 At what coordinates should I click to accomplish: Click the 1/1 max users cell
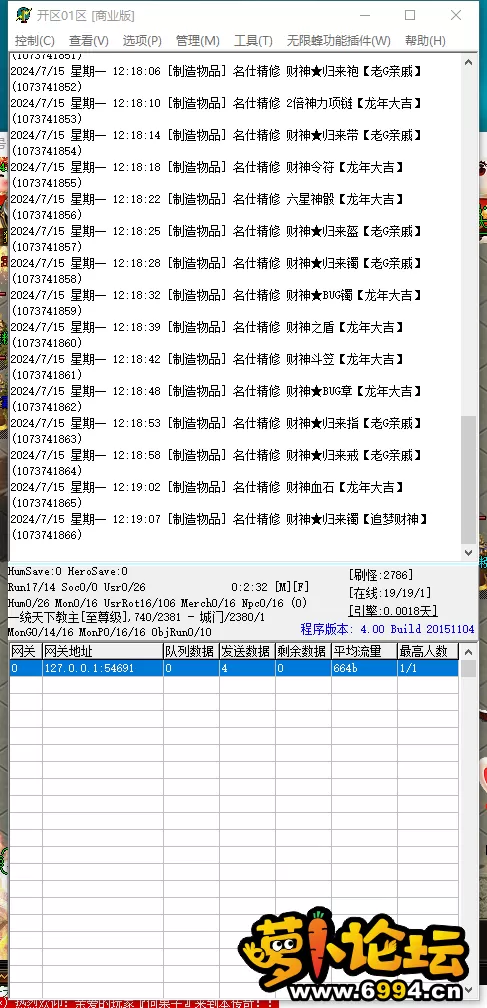tap(428, 668)
